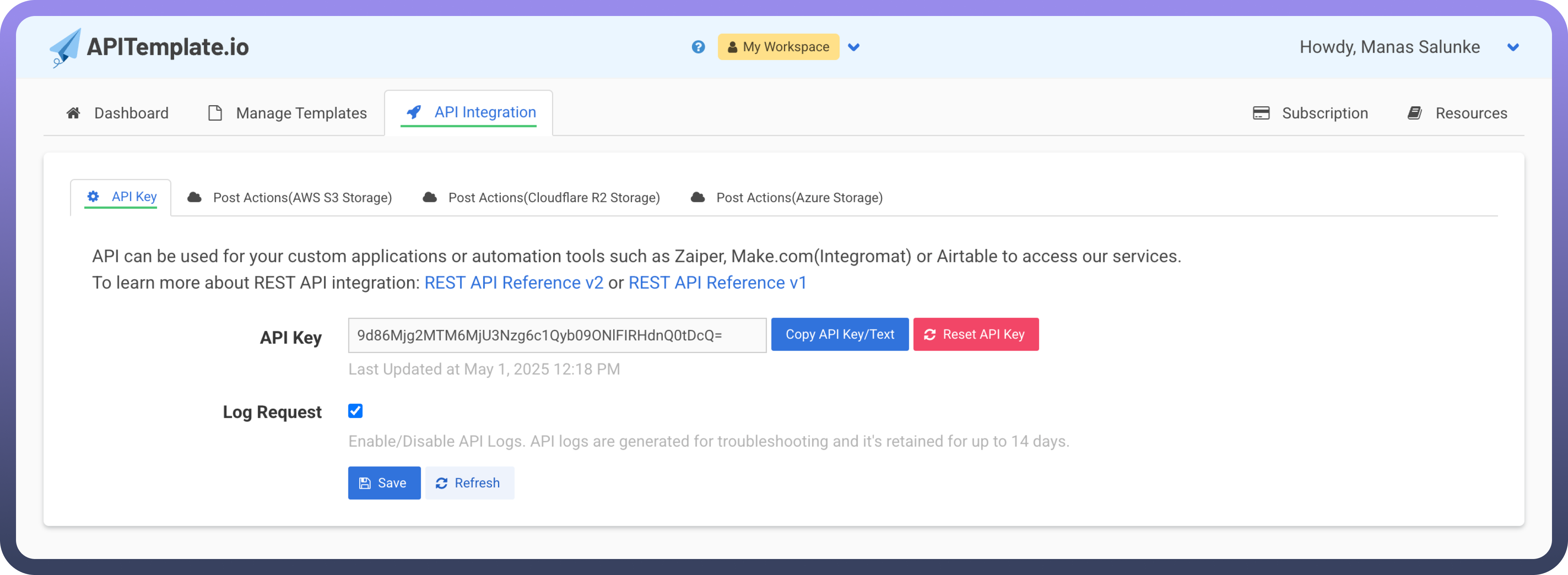The height and width of the screenshot is (575, 1568).
Task: Click the Azure Storage cloud icon
Action: click(698, 197)
